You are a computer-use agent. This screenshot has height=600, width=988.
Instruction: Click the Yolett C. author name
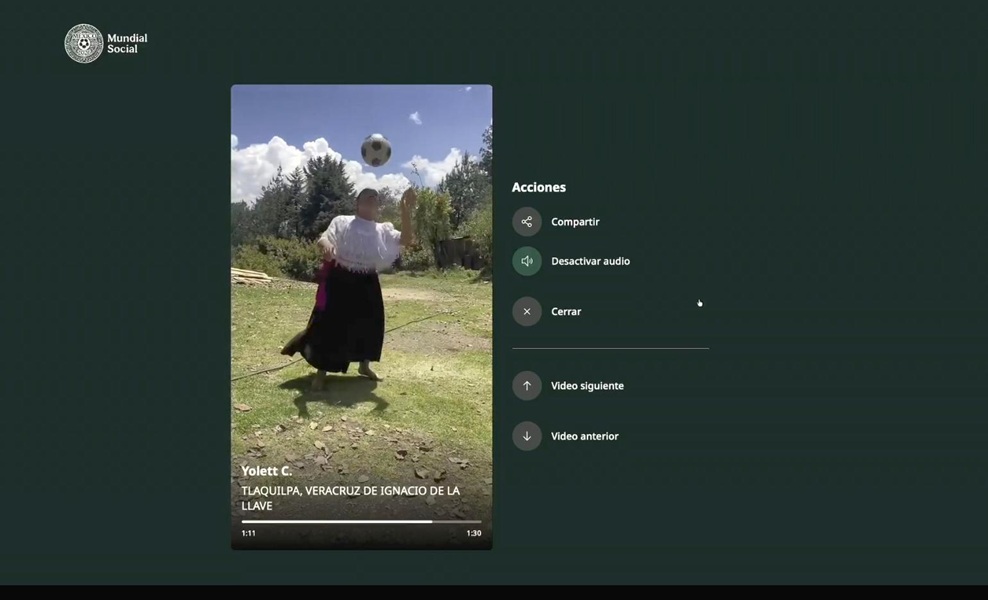click(266, 471)
